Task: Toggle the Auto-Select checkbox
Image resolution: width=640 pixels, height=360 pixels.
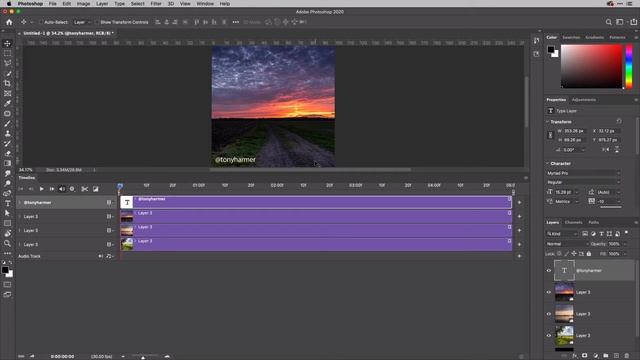Action: point(41,22)
